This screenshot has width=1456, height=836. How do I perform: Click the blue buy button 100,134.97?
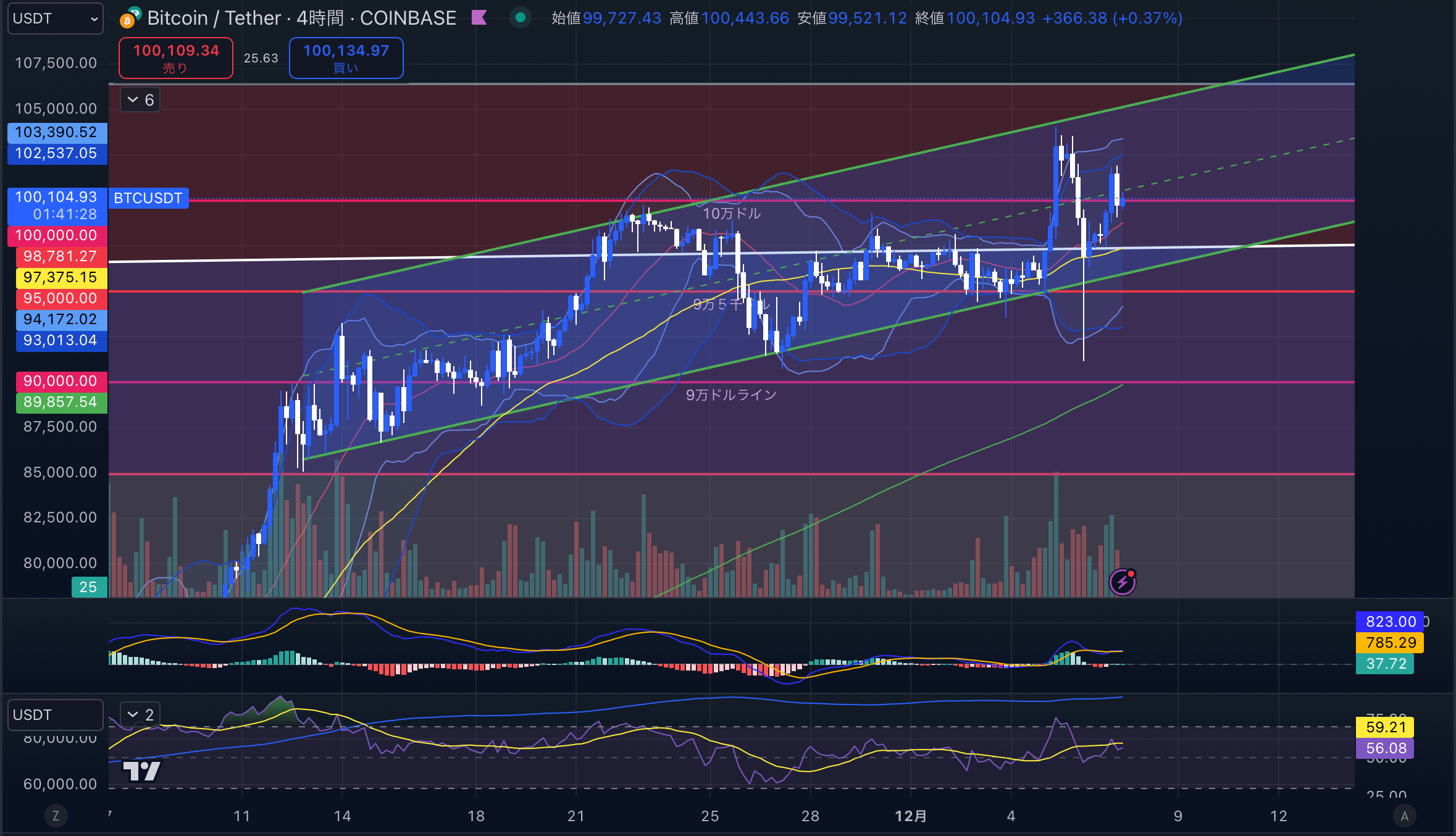346,58
